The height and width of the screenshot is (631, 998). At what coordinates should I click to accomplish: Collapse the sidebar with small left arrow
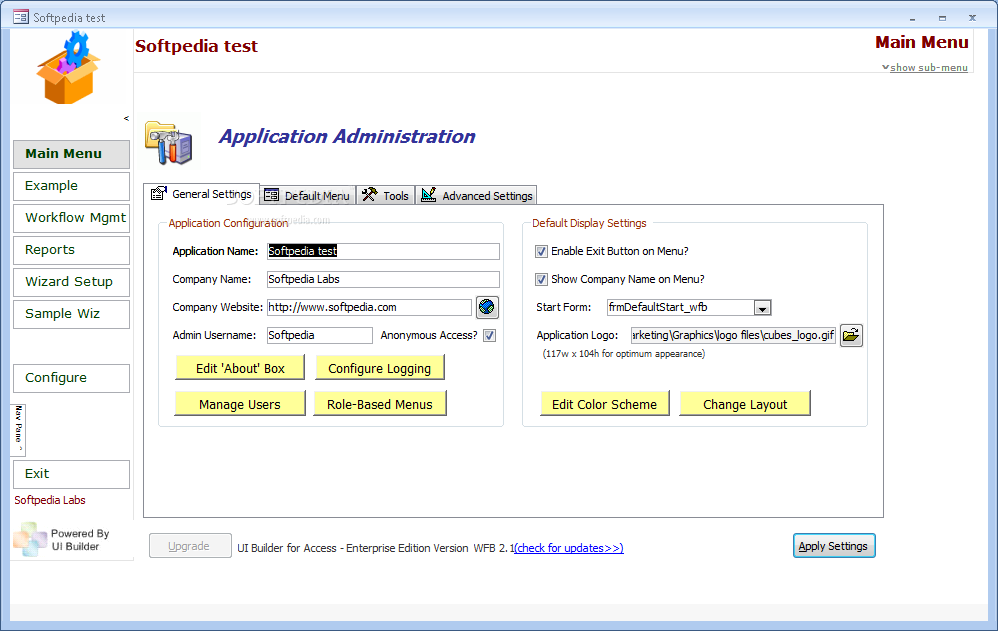[x=126, y=118]
